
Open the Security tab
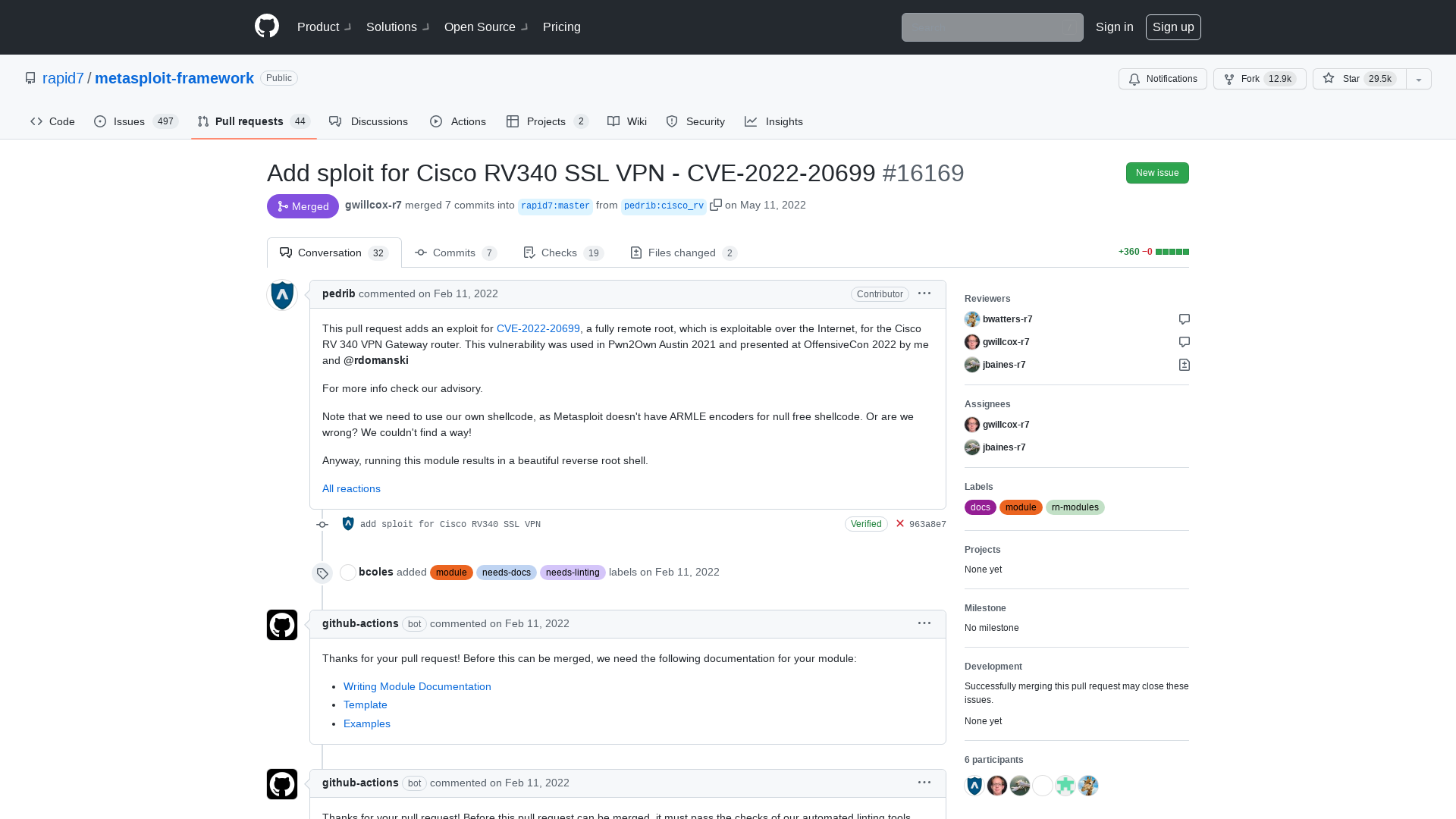(x=695, y=121)
